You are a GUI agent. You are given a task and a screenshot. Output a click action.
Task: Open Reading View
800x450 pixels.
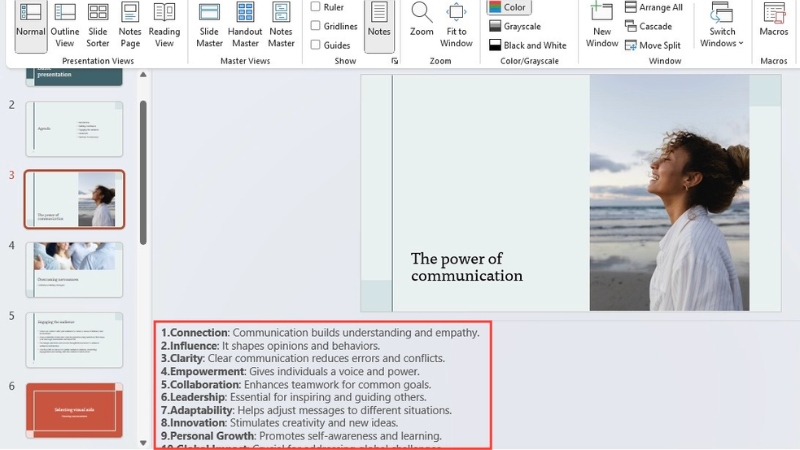point(164,26)
